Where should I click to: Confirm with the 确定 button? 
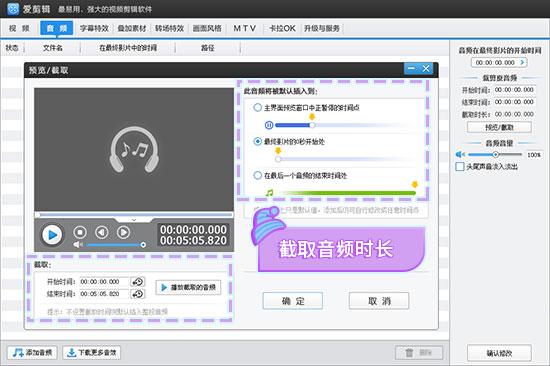tap(293, 301)
